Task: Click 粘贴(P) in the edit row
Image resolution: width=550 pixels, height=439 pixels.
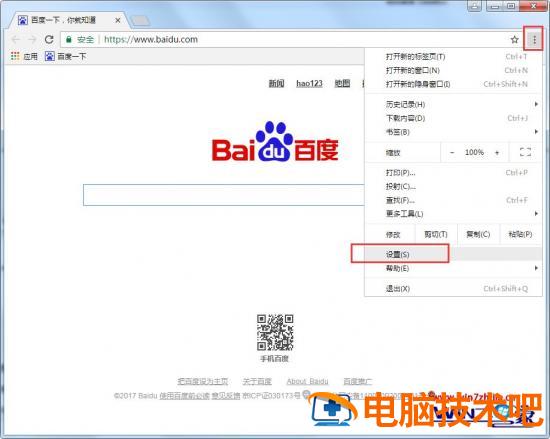Action: [520, 234]
